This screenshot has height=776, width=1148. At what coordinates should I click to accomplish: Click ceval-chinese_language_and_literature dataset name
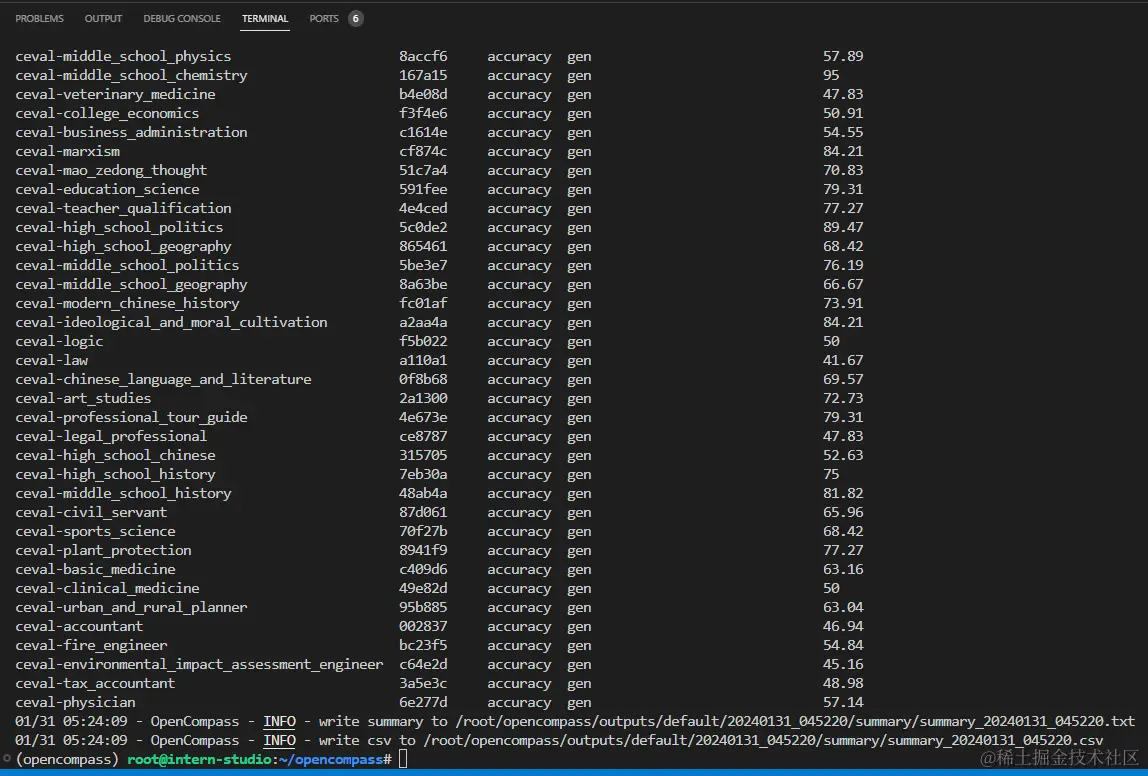coord(163,380)
